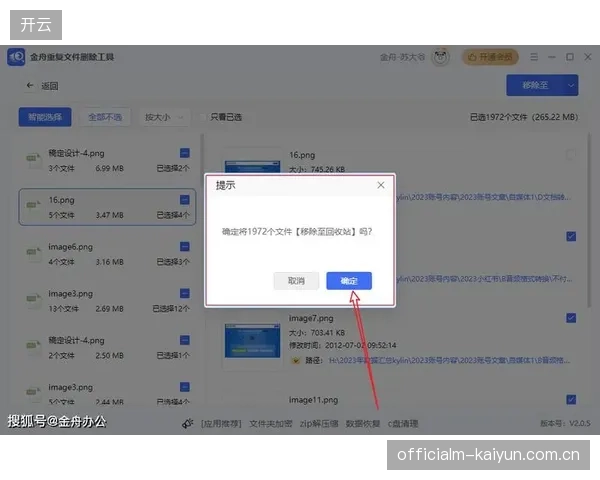Check the 16.png file checkbox in details

click(x=571, y=155)
